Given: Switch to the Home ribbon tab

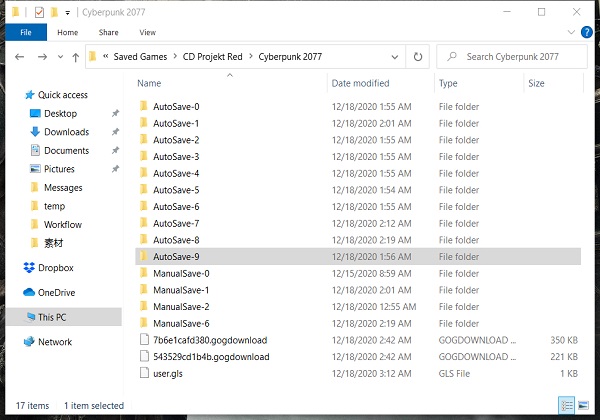Looking at the screenshot, I should click(68, 33).
